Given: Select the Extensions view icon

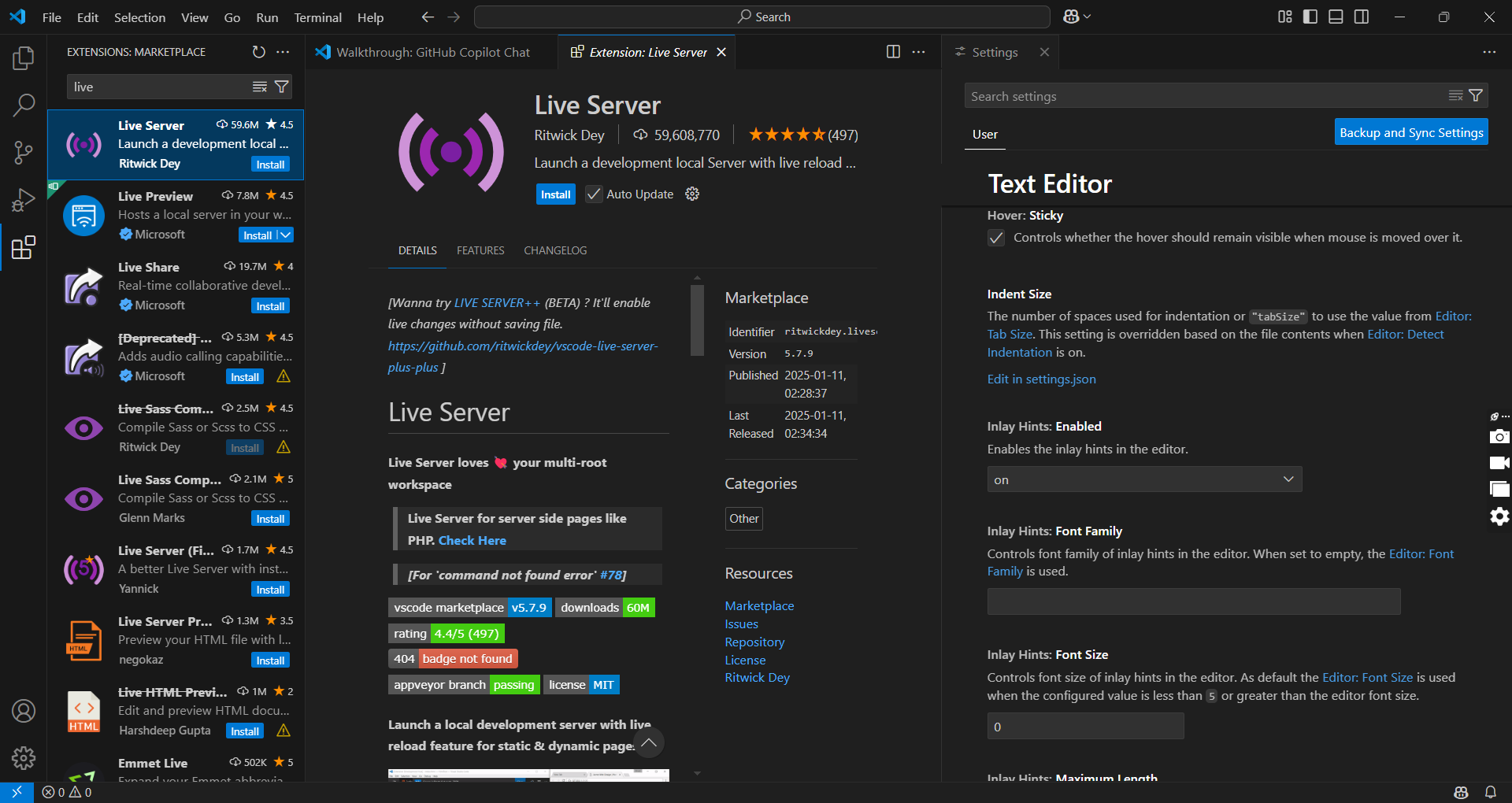Looking at the screenshot, I should [24, 247].
